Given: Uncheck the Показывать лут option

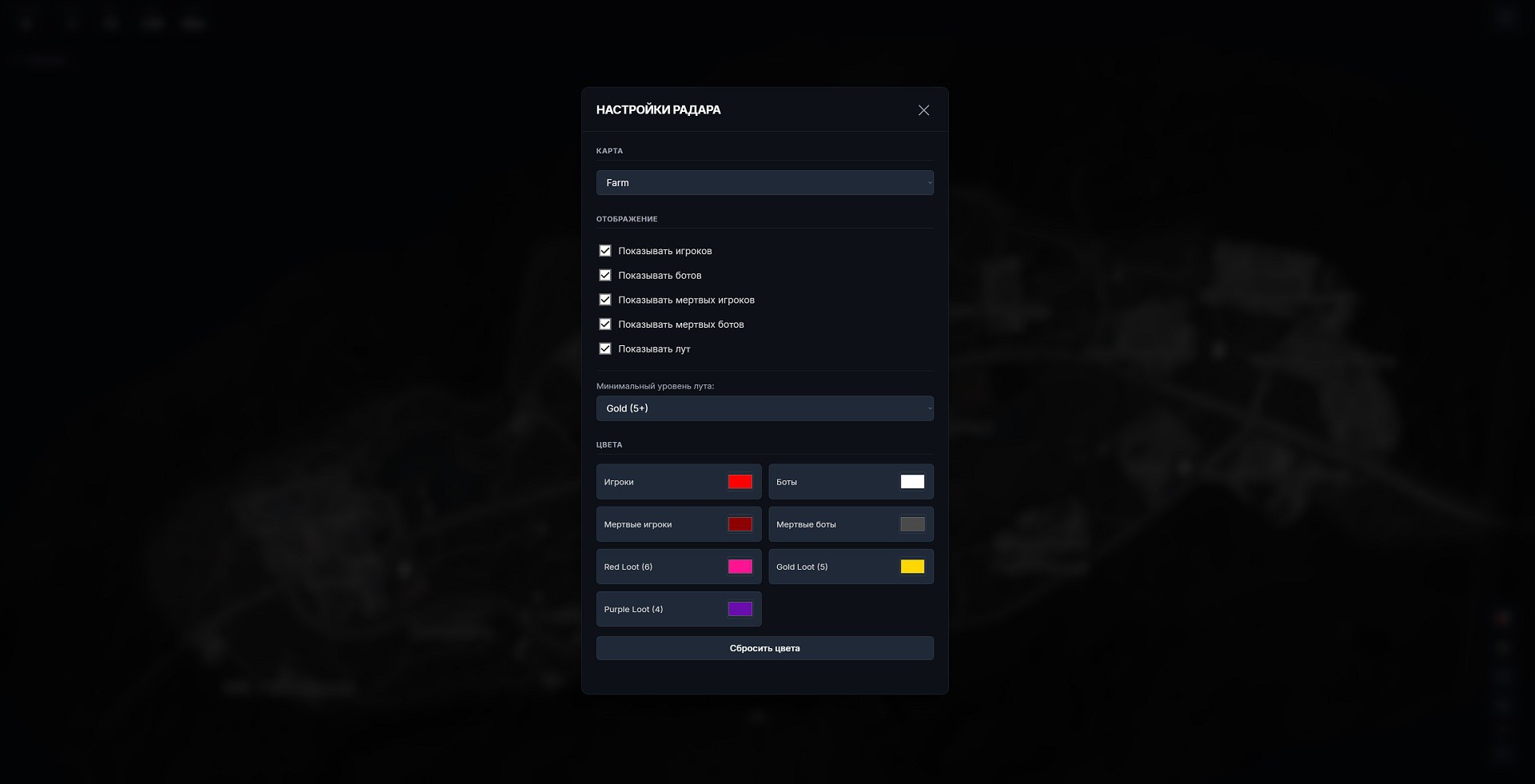Looking at the screenshot, I should 605,349.
